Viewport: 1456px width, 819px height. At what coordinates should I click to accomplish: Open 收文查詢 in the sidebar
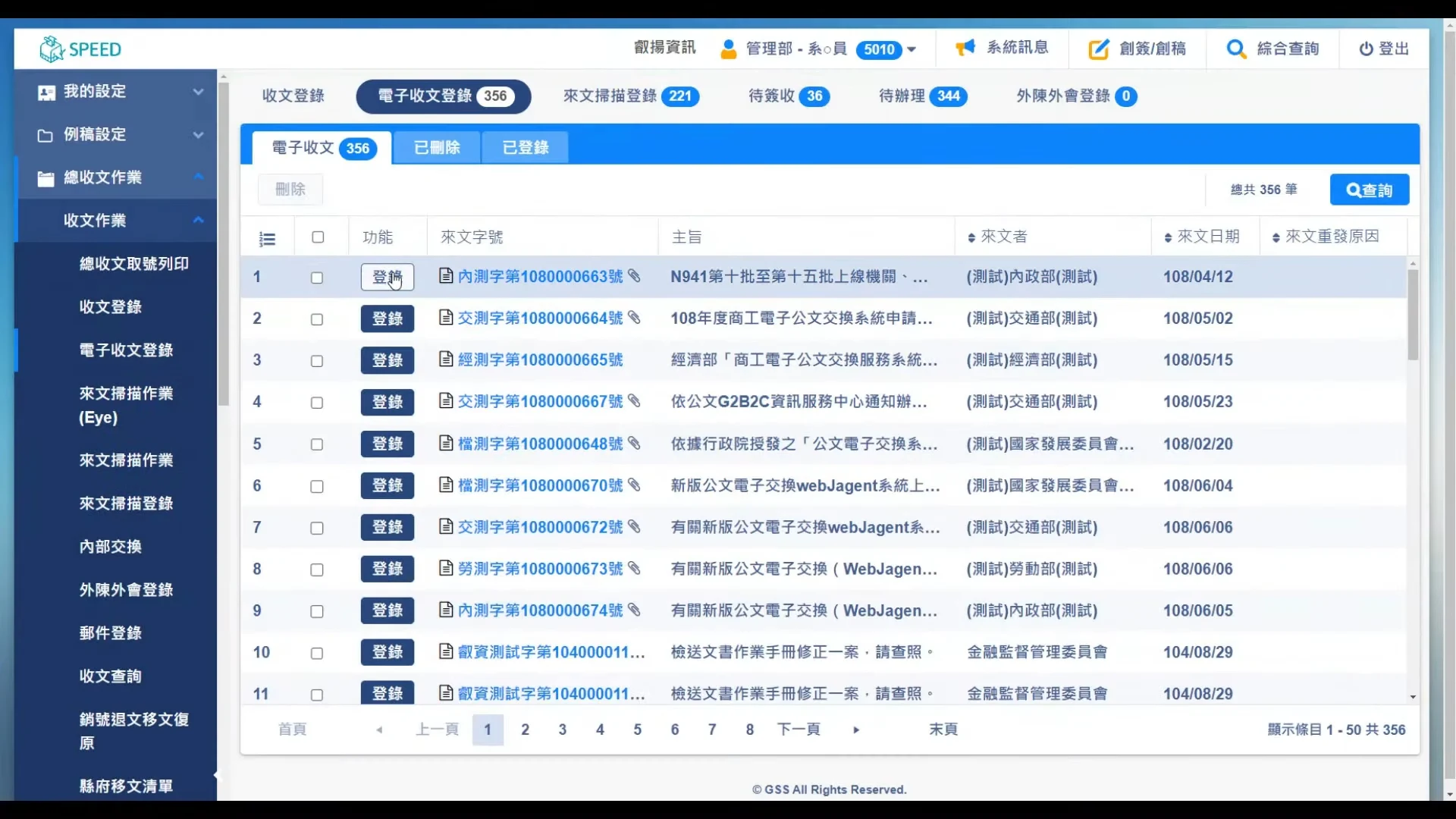pos(111,676)
